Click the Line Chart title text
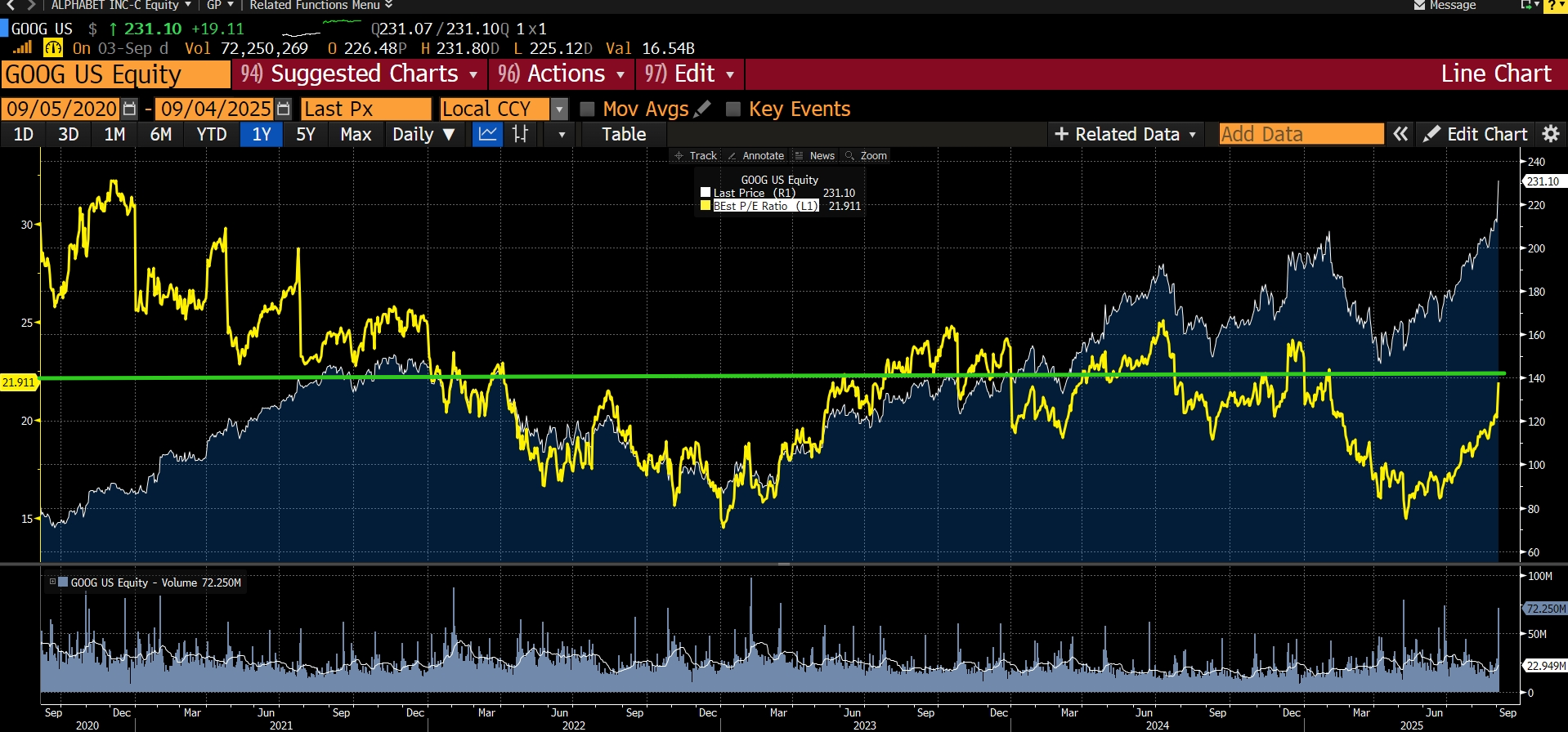The width and height of the screenshot is (1568, 732). (x=1496, y=74)
